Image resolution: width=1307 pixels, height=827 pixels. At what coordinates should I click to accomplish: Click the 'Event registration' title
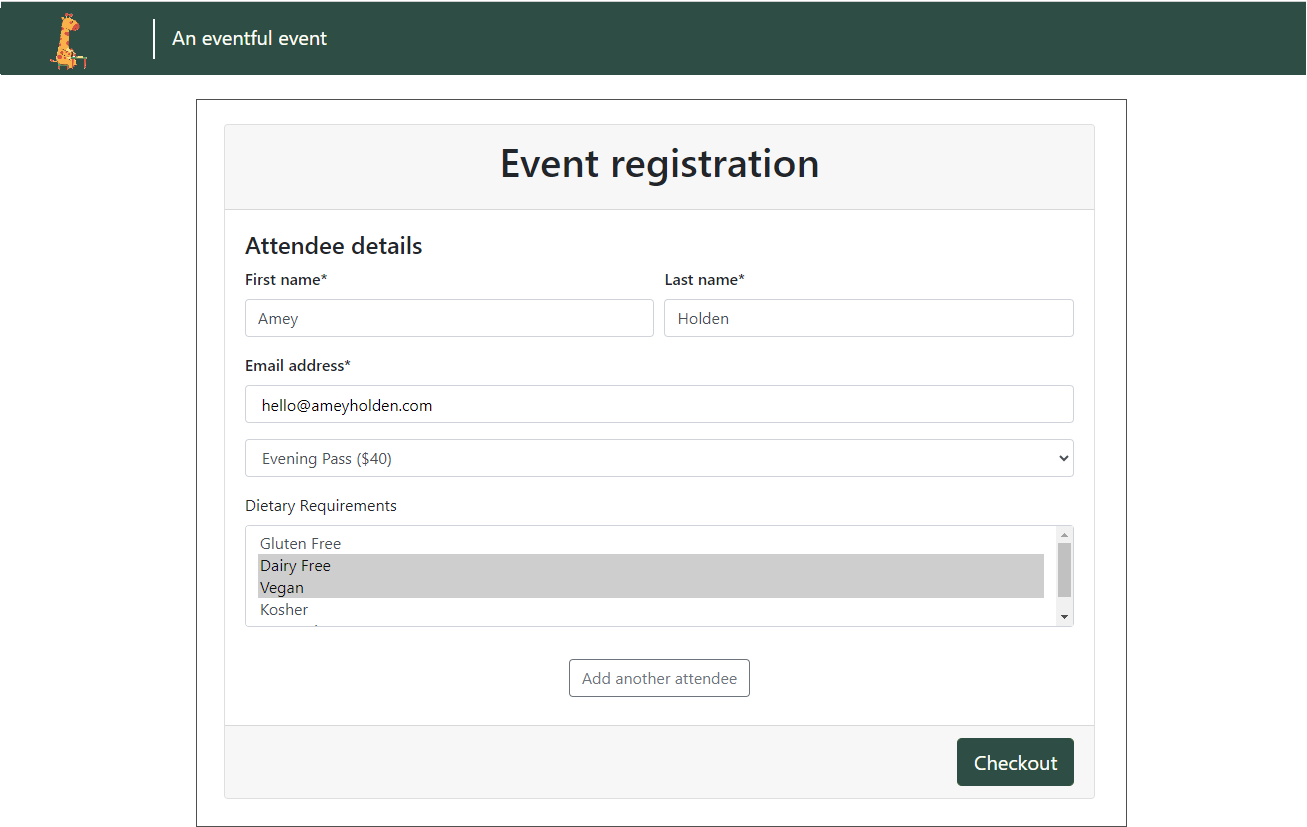659,163
